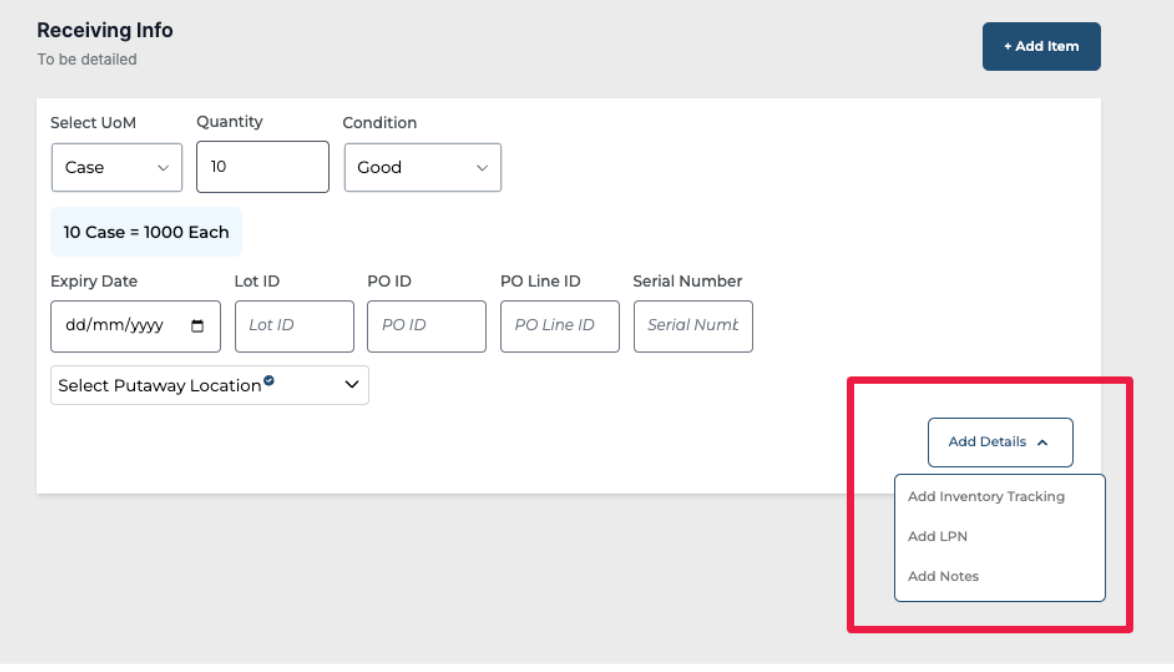Focus the Quantity field containing 10
Viewport: 1174px width, 672px height.
pyautogui.click(x=262, y=167)
